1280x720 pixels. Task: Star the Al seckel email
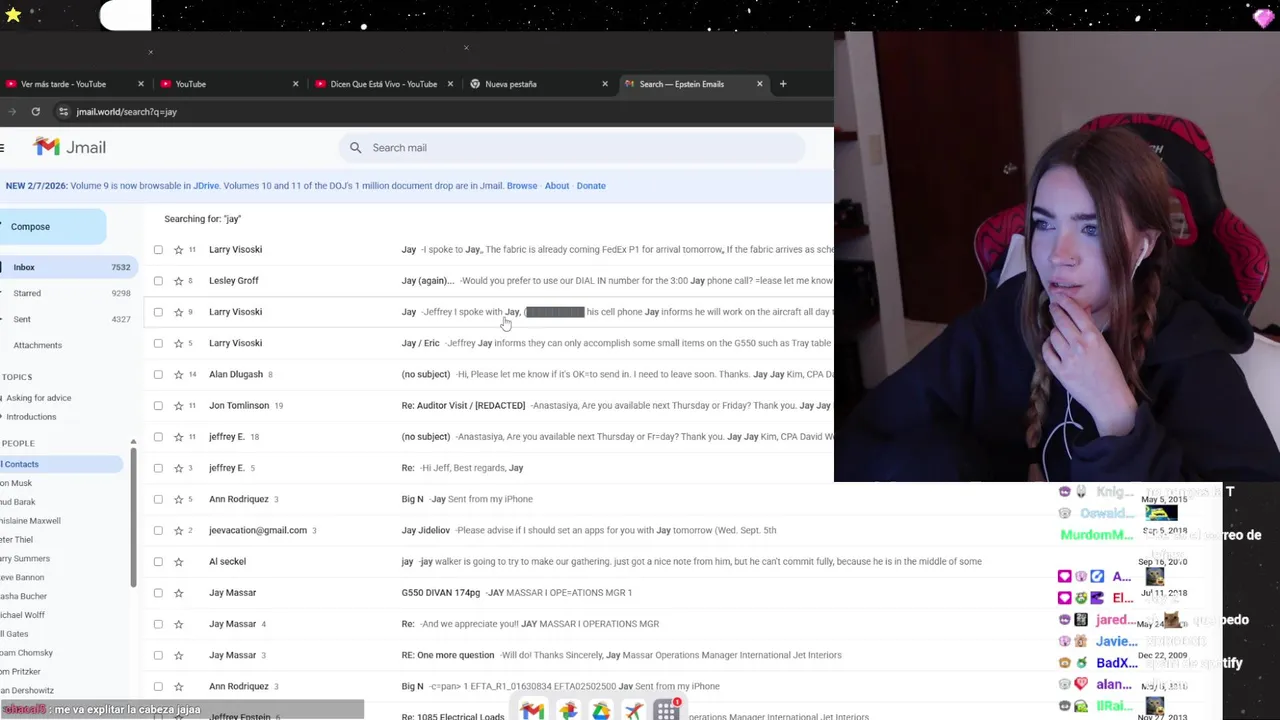tap(178, 562)
